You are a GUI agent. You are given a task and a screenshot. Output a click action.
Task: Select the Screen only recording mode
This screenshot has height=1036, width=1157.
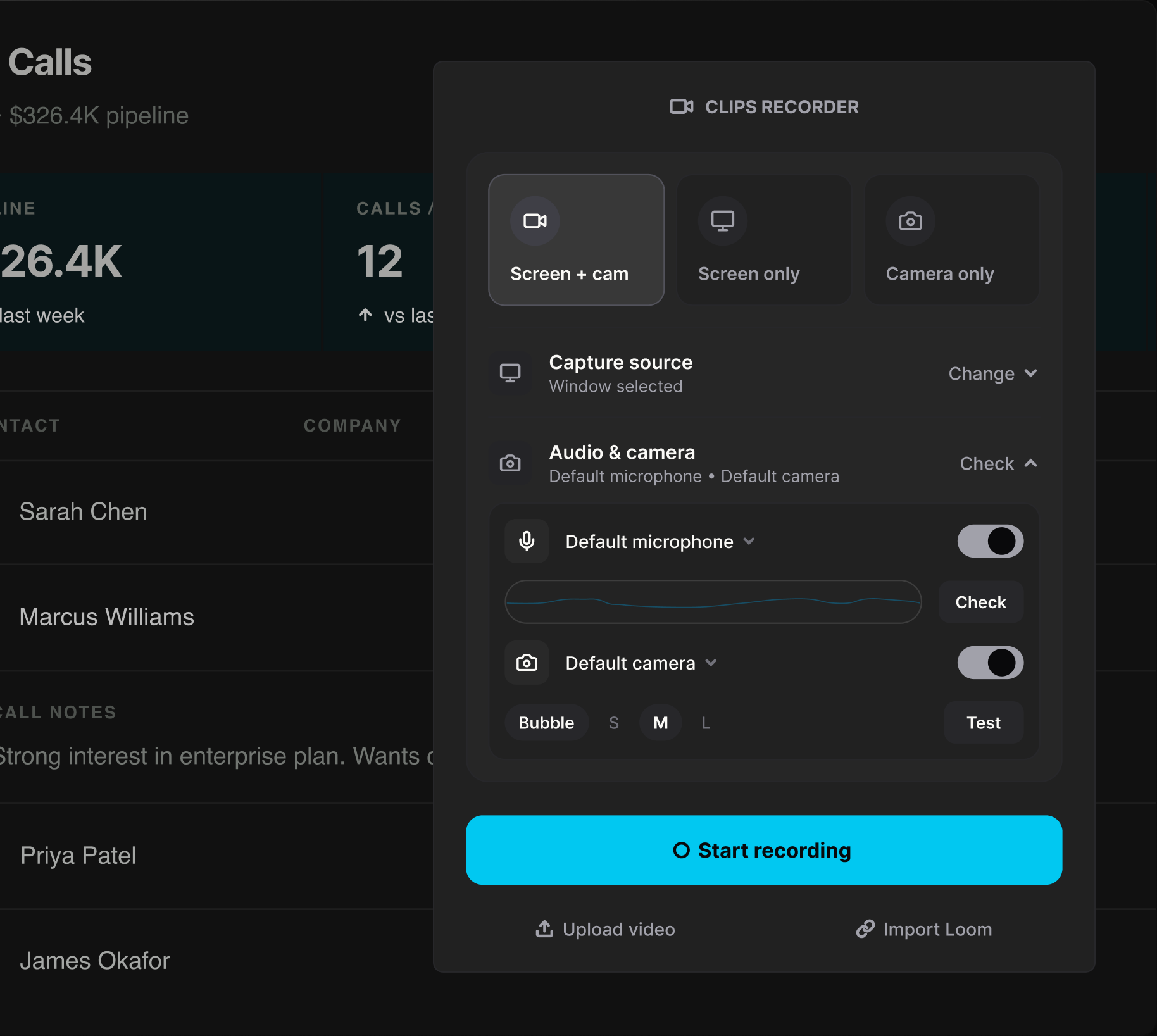coord(764,240)
